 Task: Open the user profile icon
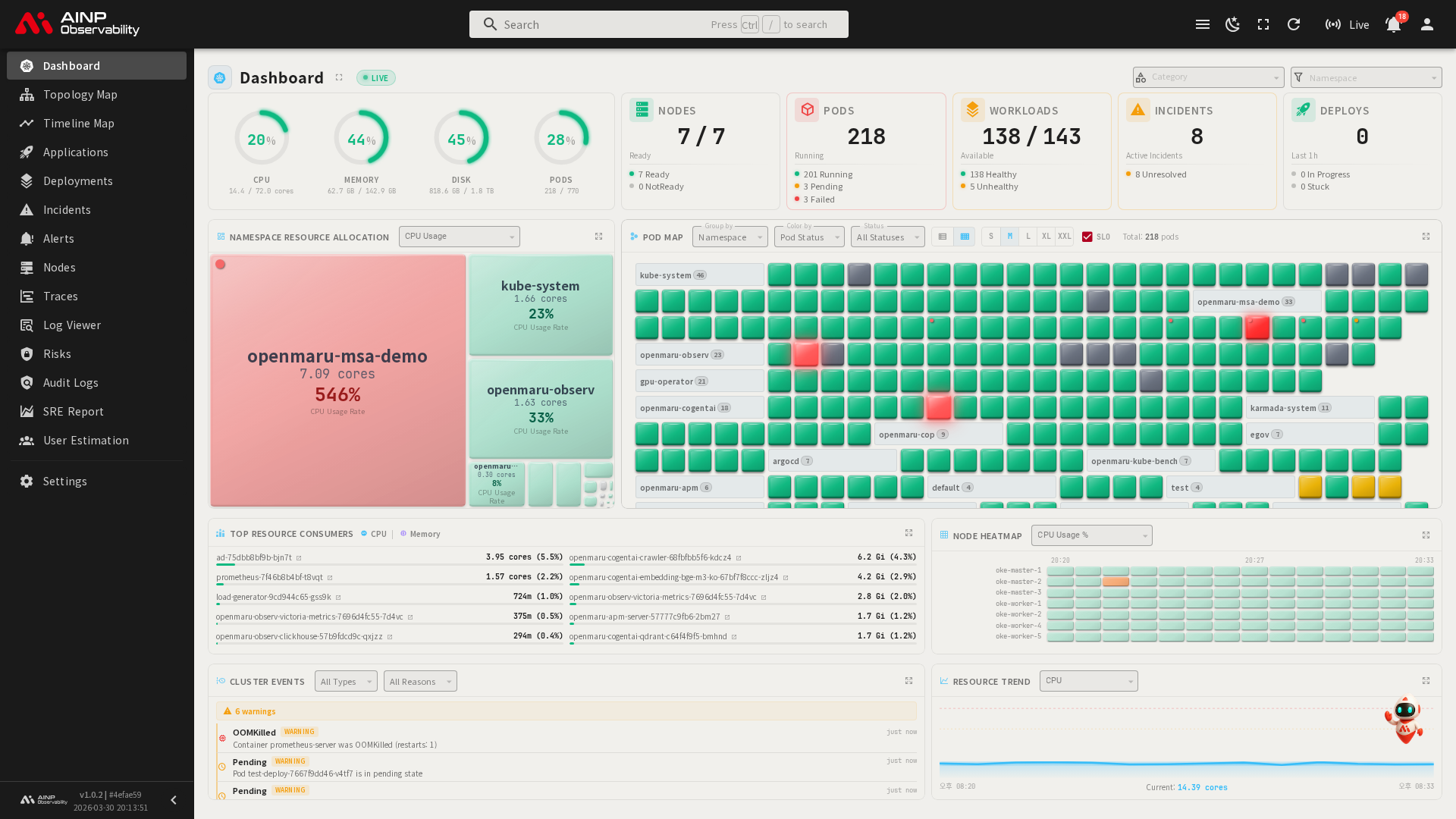click(x=1427, y=24)
